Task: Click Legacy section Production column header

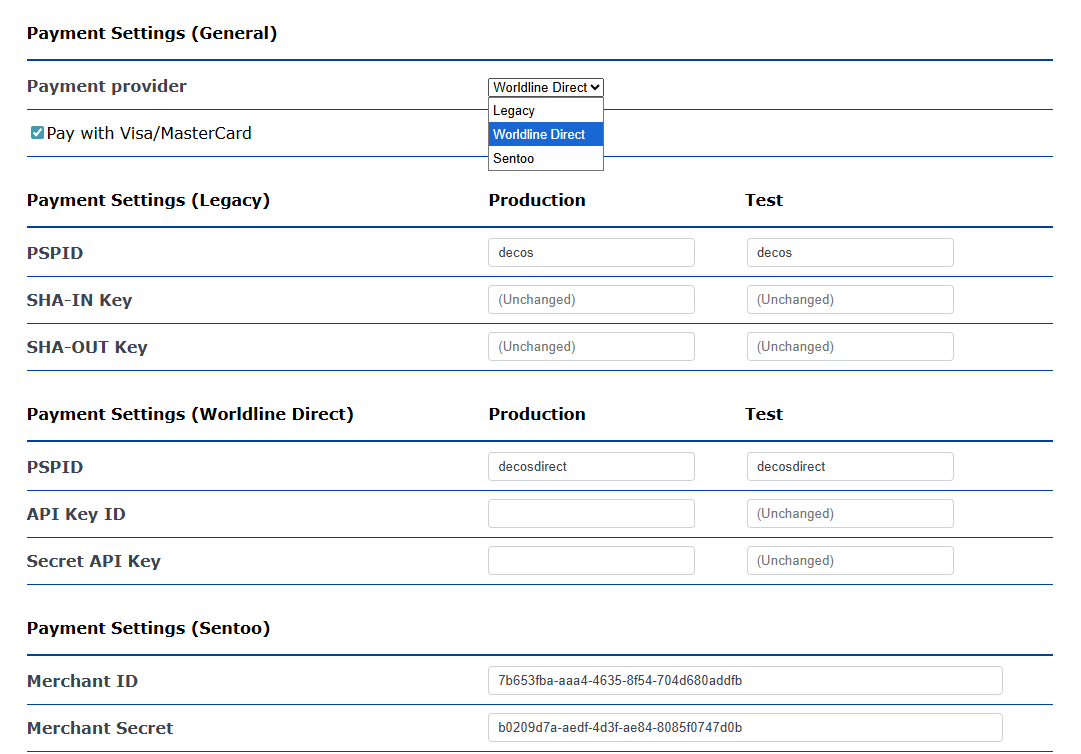Action: coord(537,200)
